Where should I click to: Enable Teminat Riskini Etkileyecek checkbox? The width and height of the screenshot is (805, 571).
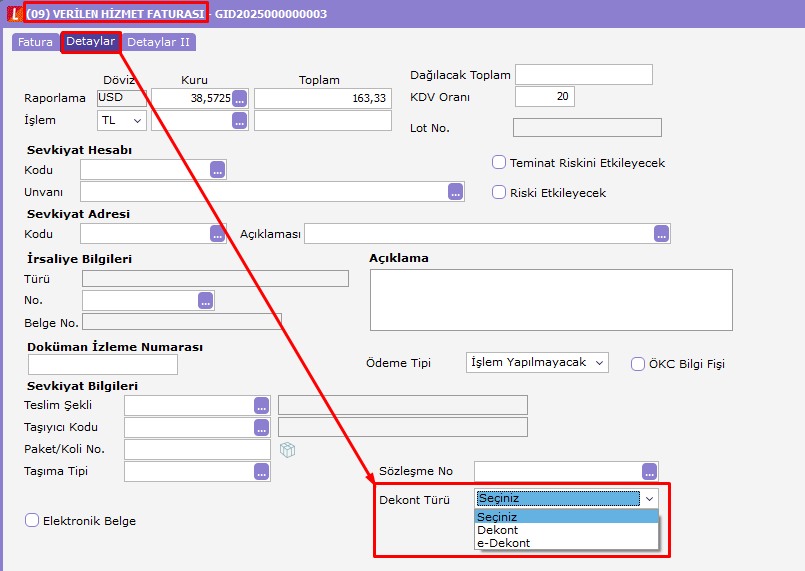[x=499, y=163]
